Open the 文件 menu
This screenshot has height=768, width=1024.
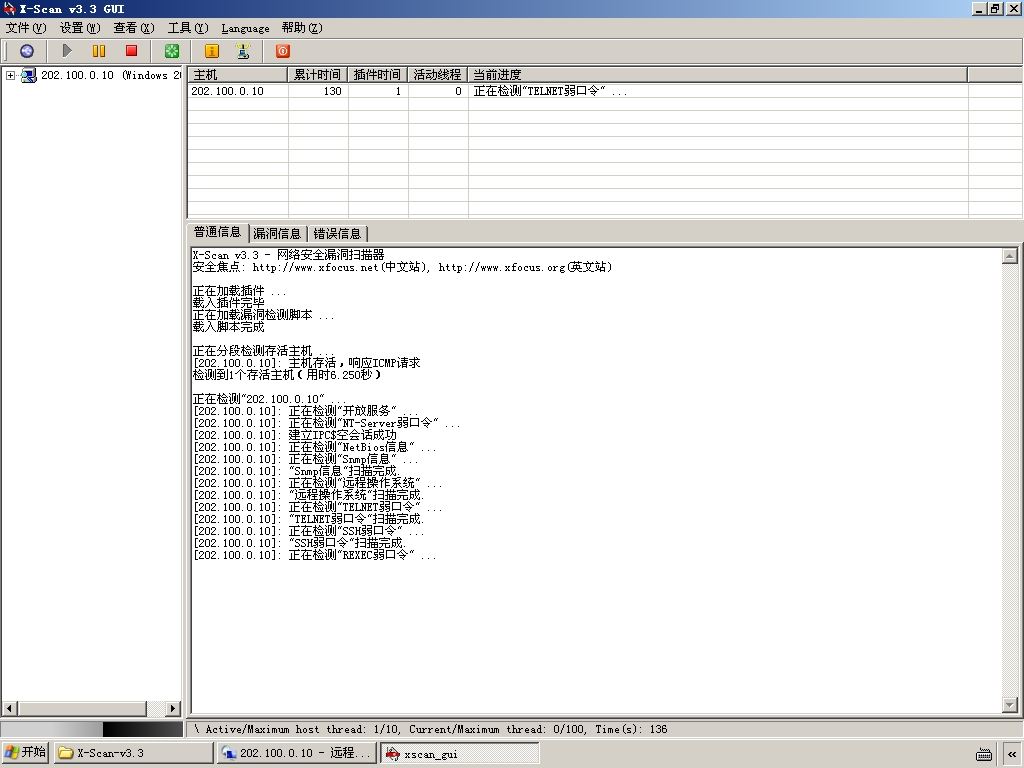(x=26, y=28)
